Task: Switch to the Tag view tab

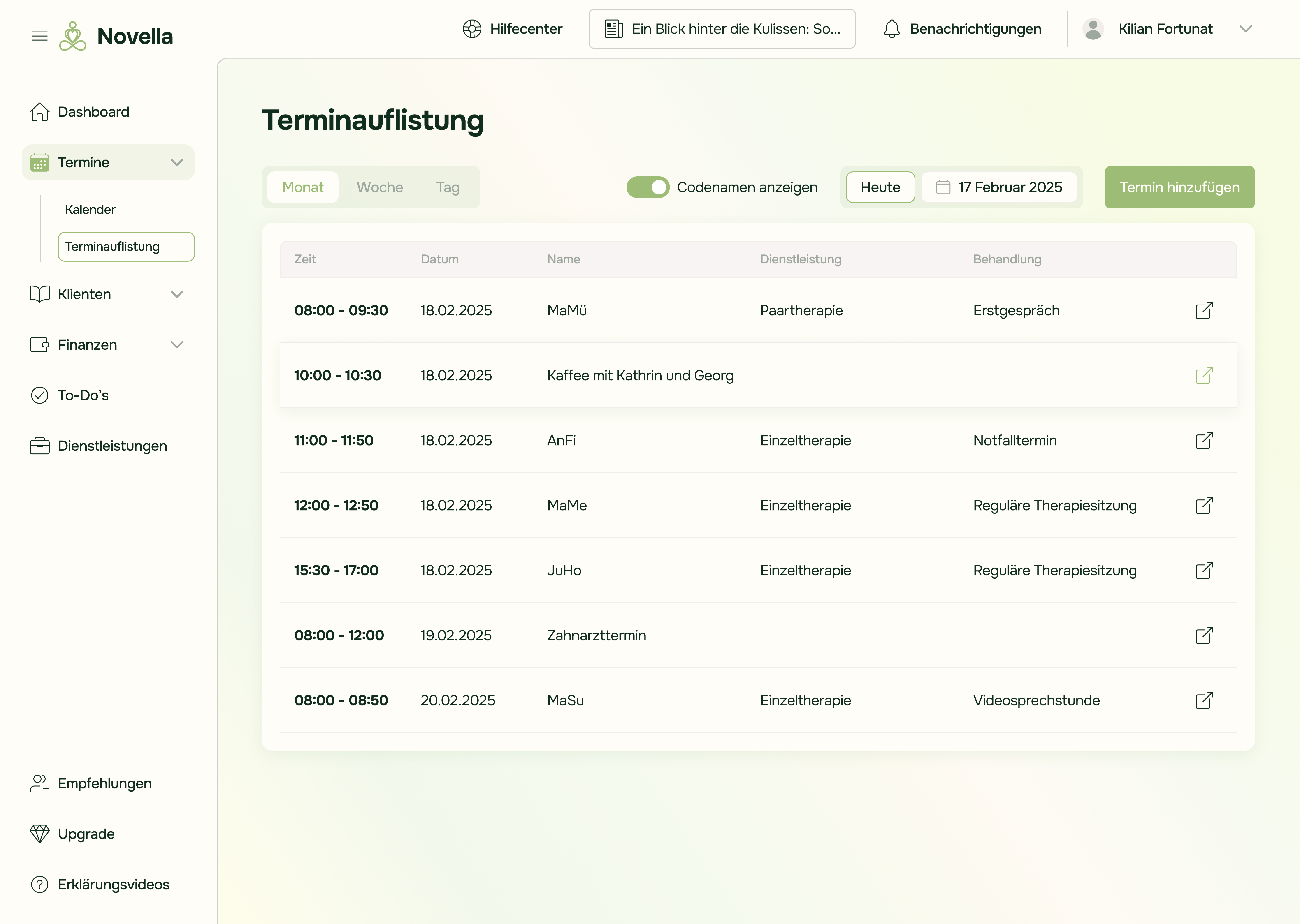Action: (448, 187)
